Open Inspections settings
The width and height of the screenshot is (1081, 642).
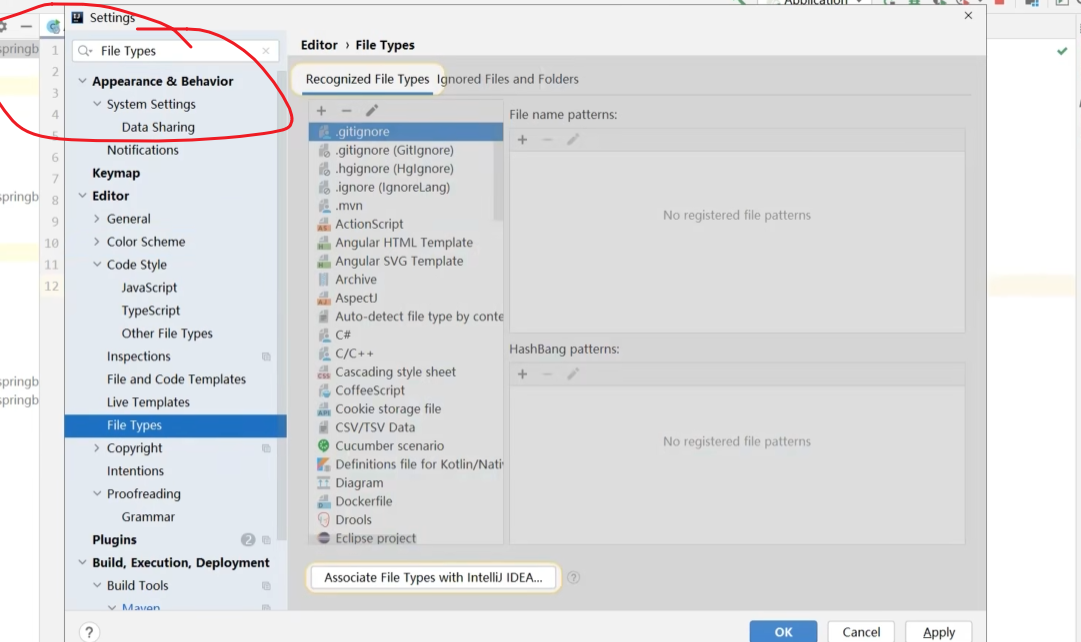pyautogui.click(x=139, y=357)
